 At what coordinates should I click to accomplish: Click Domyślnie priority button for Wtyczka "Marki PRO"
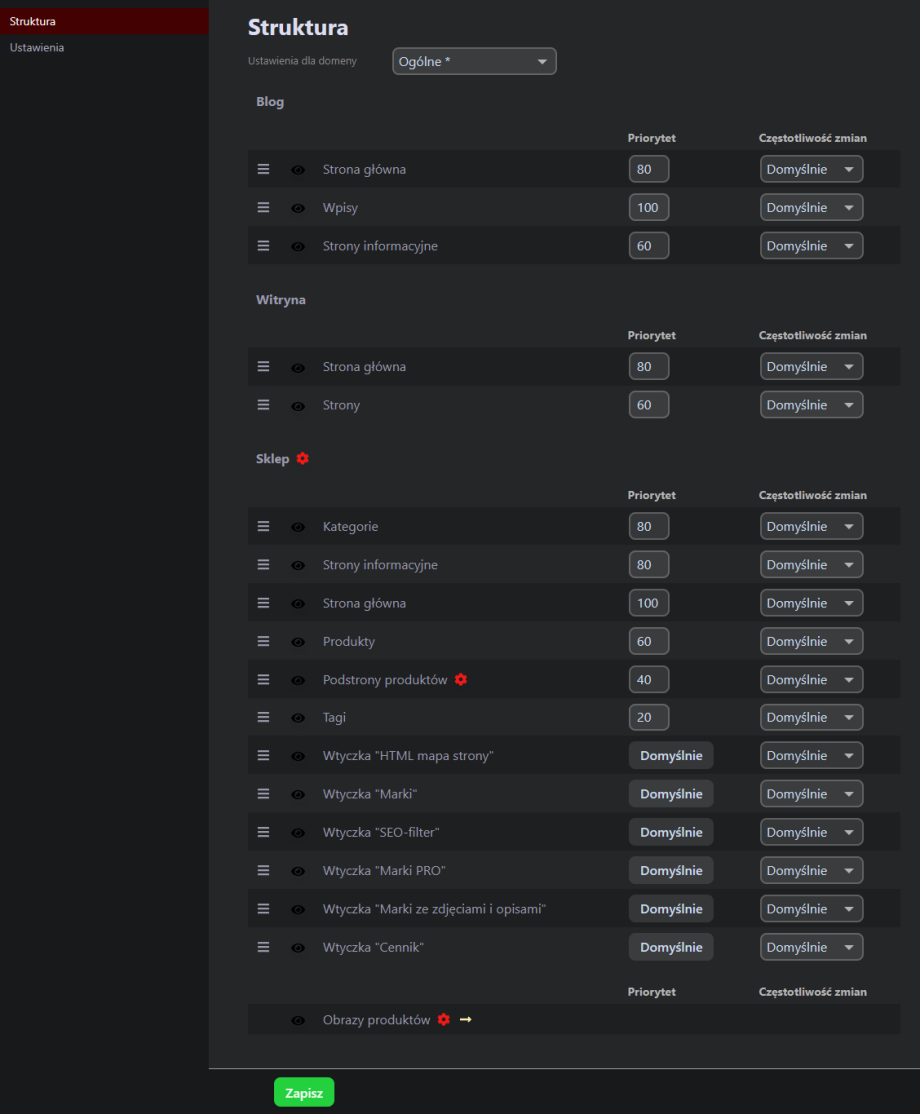671,871
